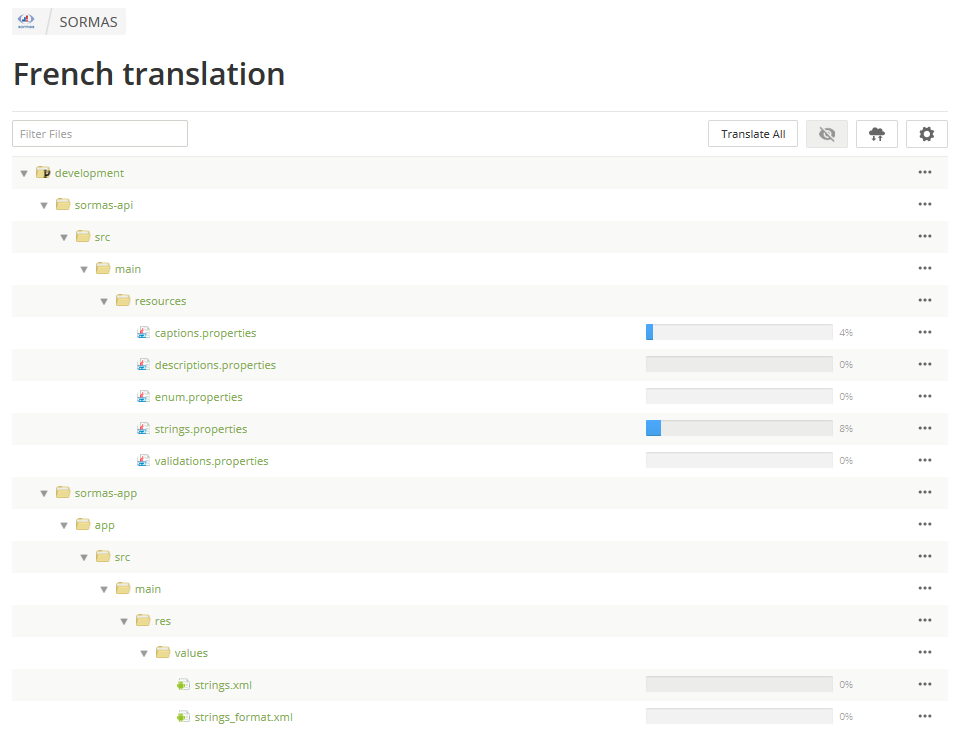Viewport: 974px width, 746px height.
Task: Click the cloud upload/download icon in the toolbar
Action: (x=877, y=133)
